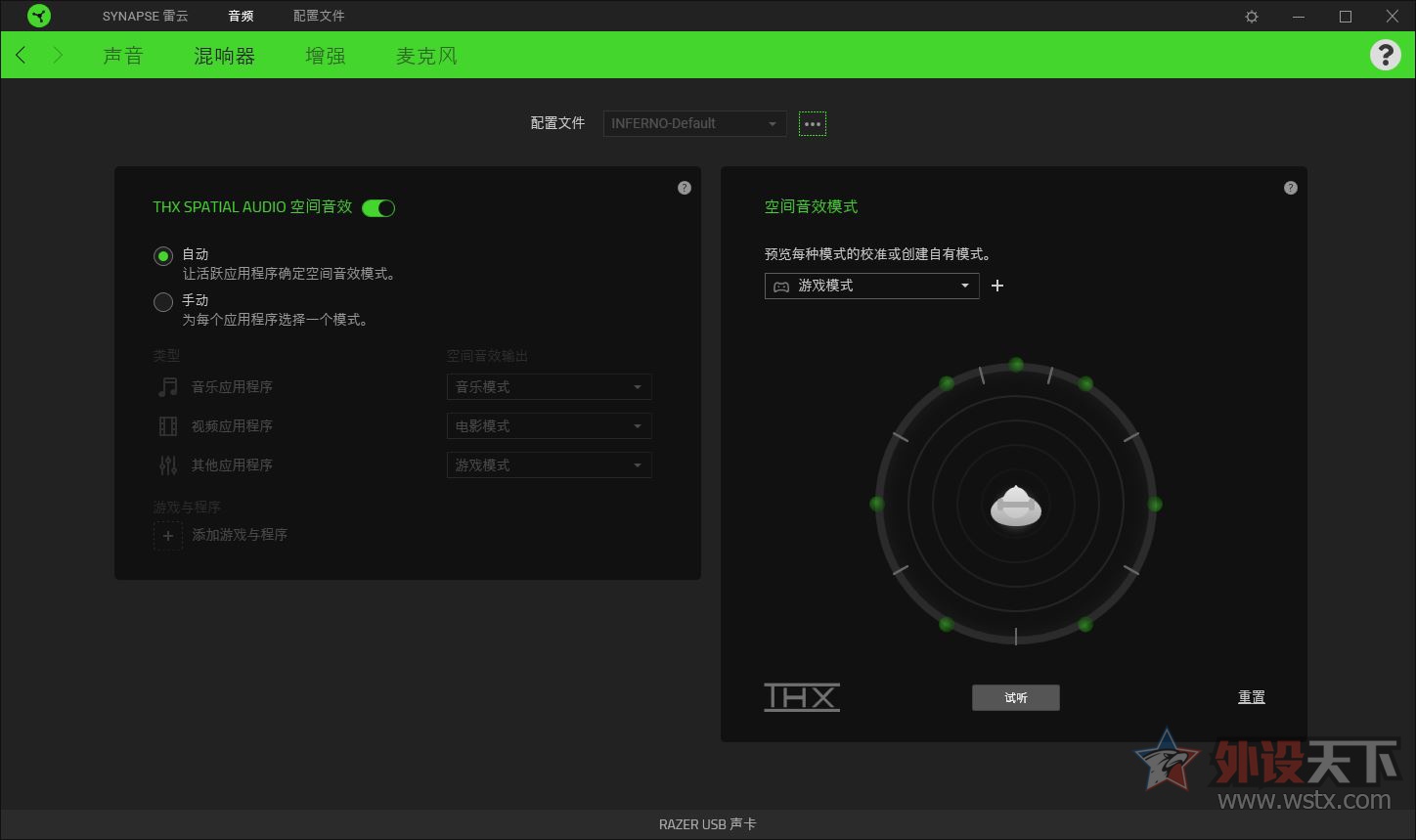Click the 试听 preview button
Image resolution: width=1416 pixels, height=840 pixels.
1016,697
